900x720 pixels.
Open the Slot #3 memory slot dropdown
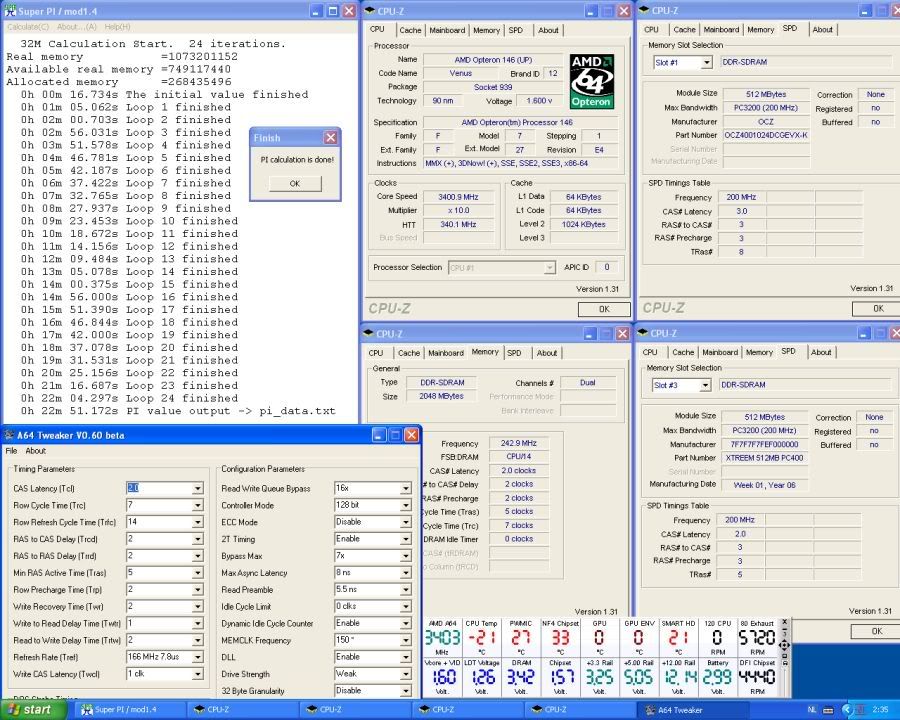(705, 385)
